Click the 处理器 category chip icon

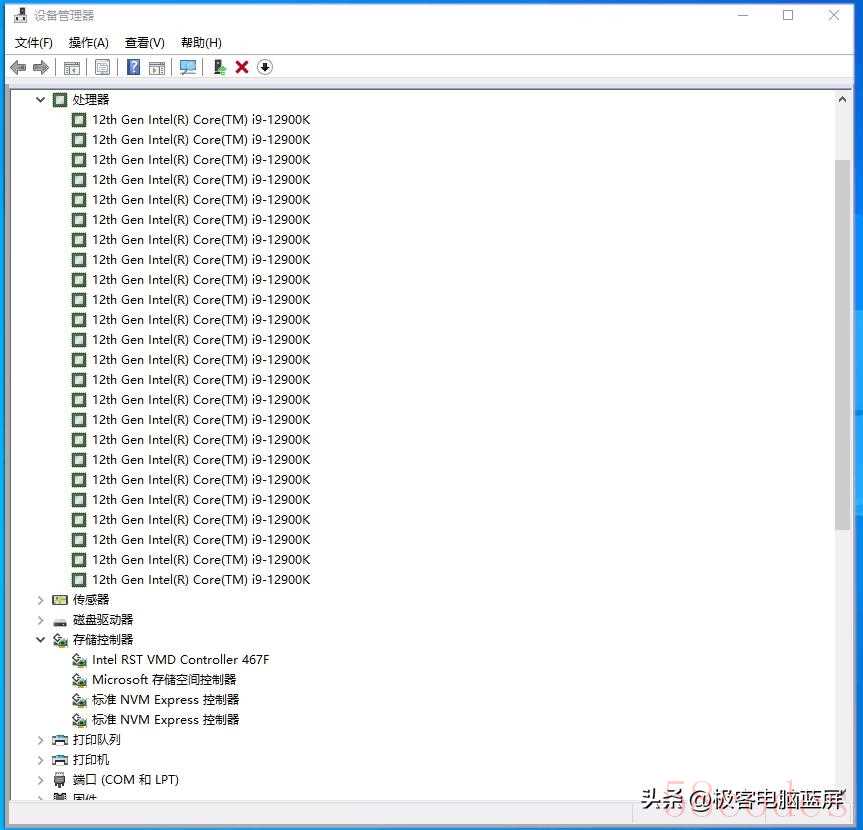(x=59, y=100)
